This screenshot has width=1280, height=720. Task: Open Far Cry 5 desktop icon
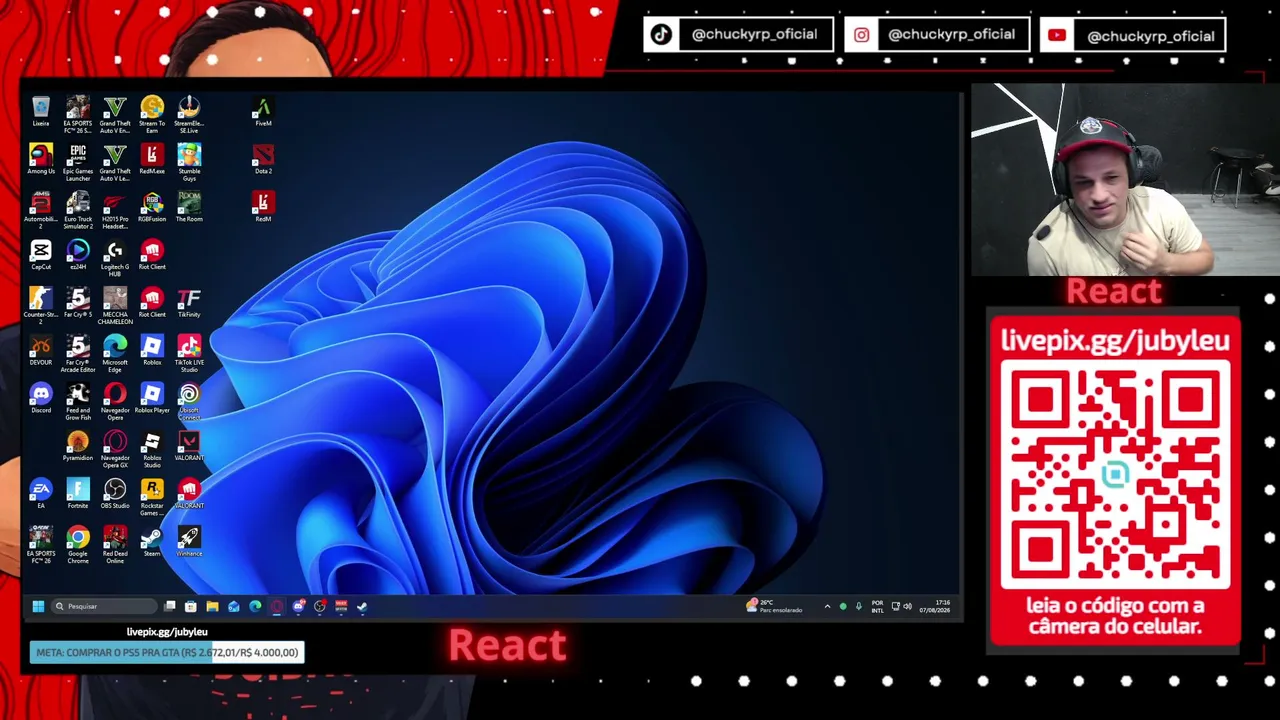(x=78, y=304)
